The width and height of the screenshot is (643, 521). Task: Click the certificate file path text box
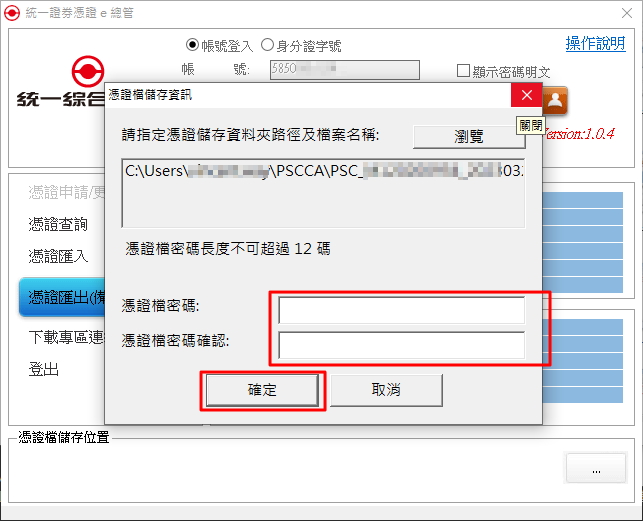[x=323, y=193]
